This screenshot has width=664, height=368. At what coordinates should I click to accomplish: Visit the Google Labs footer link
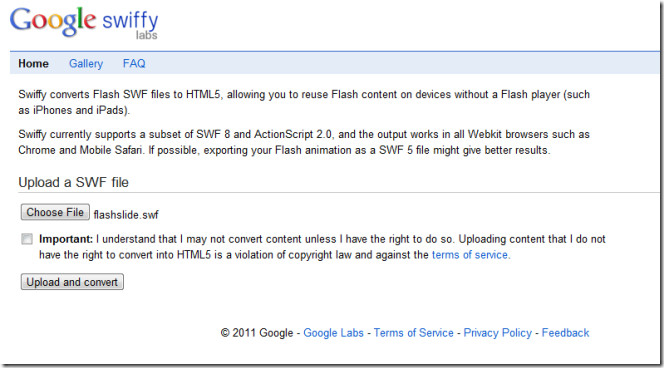333,333
